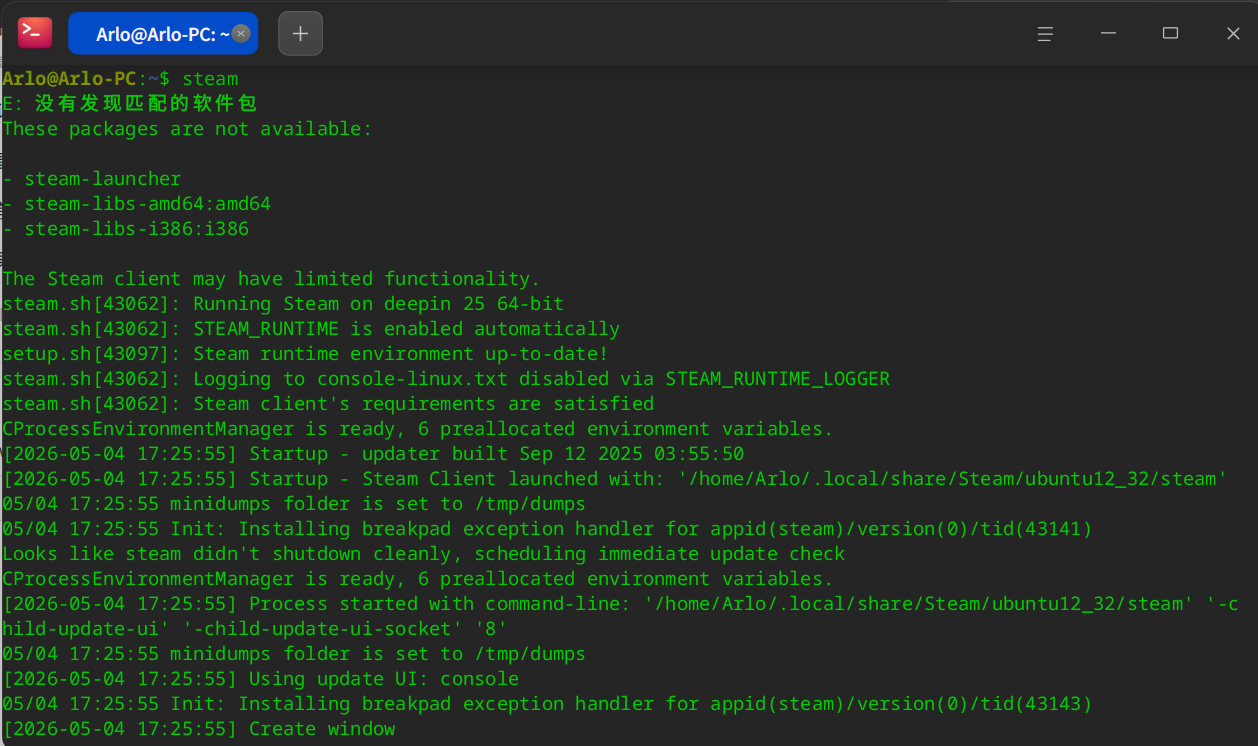Minimize the terminal window

(1108, 34)
